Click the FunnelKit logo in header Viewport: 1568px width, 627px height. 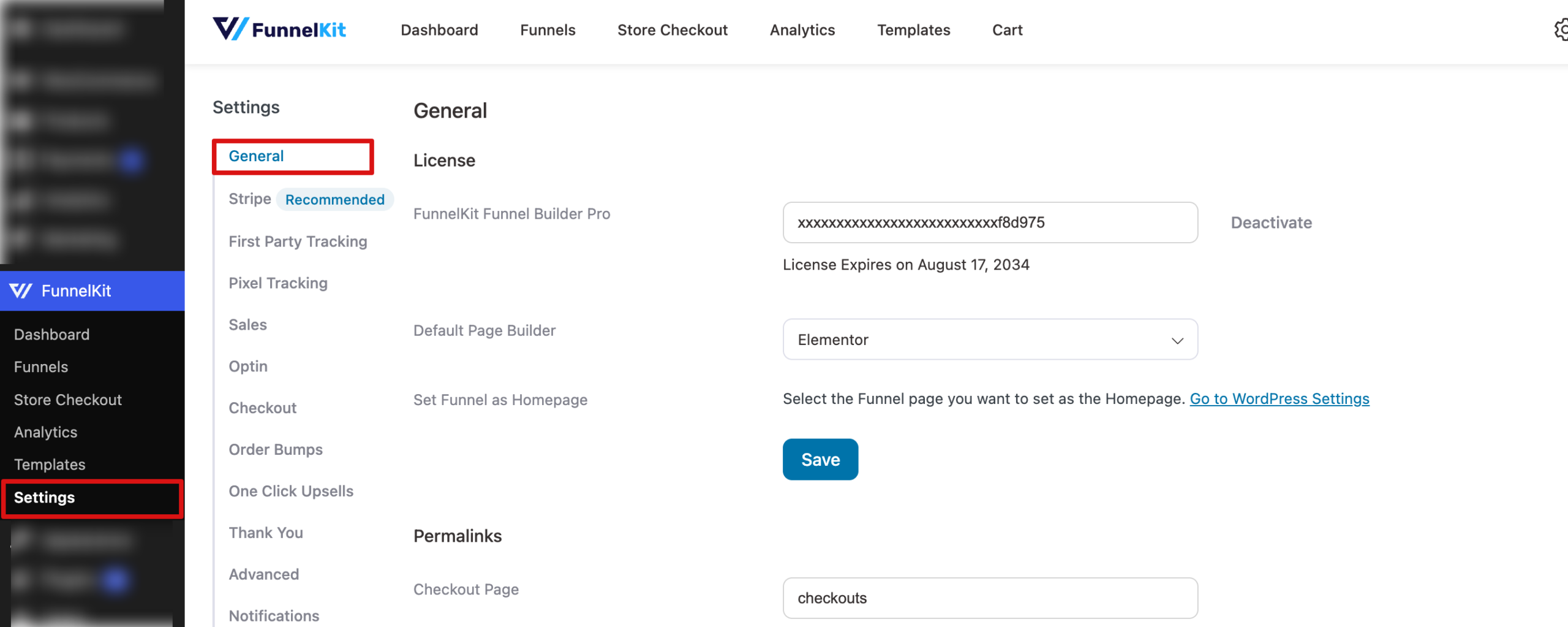pyautogui.click(x=279, y=29)
